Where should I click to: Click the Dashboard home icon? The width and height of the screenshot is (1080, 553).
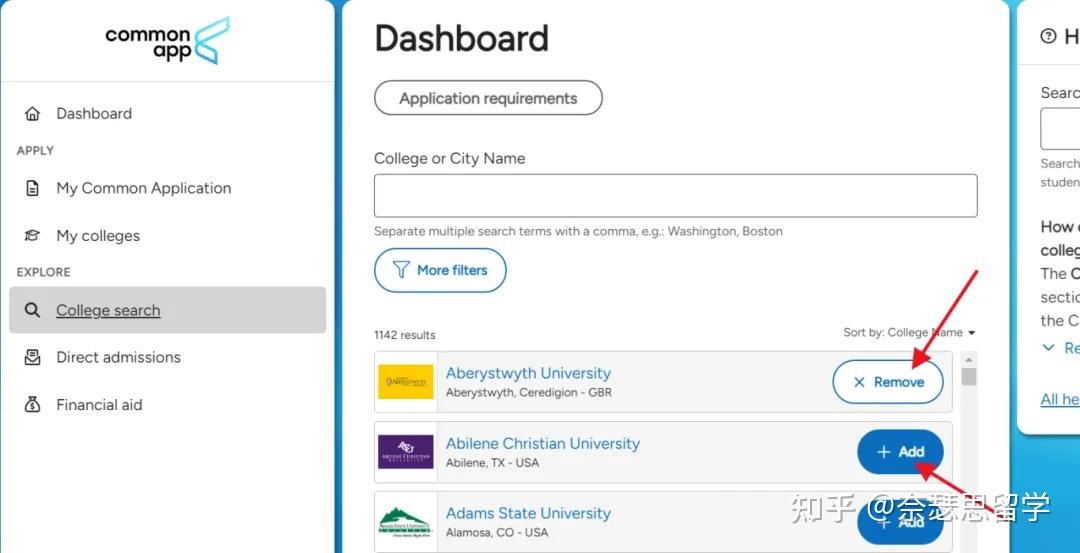(32, 114)
